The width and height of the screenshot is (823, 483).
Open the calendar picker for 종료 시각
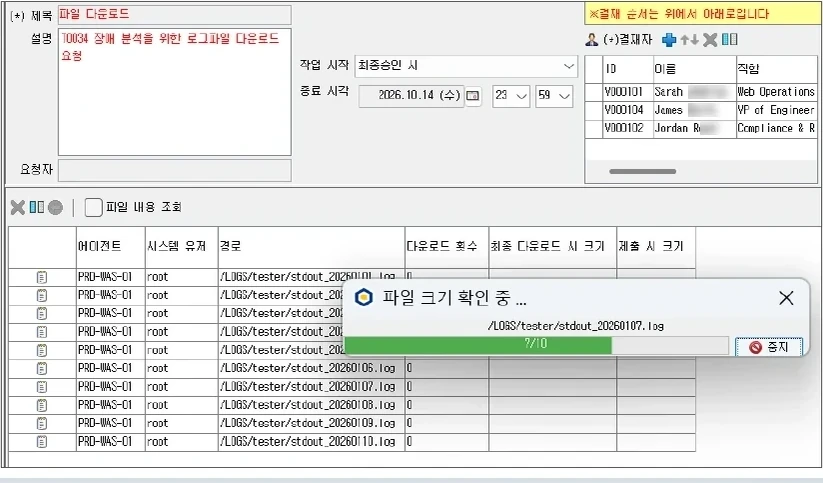[473, 96]
